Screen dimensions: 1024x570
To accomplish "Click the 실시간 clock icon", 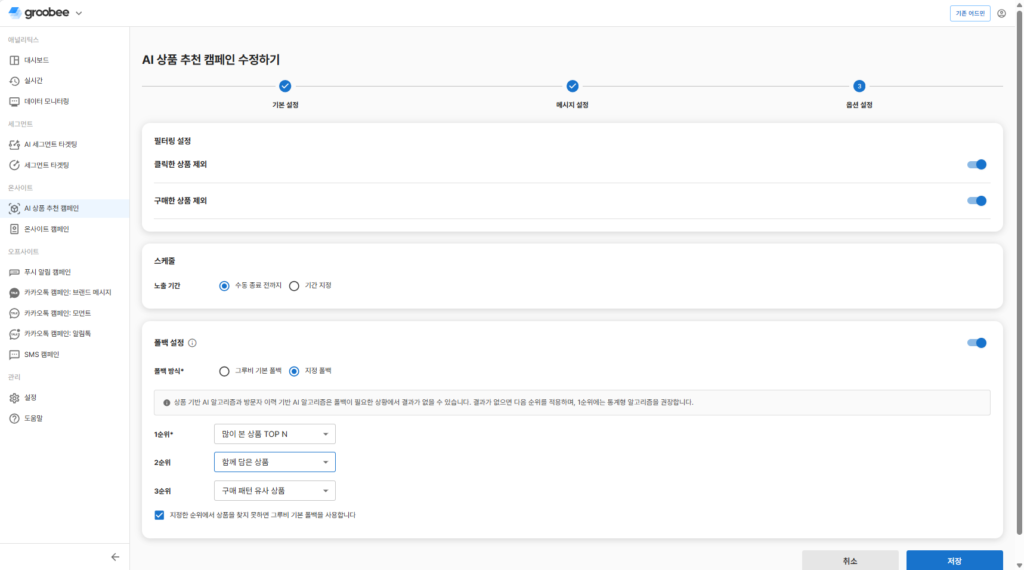I will (x=14, y=81).
